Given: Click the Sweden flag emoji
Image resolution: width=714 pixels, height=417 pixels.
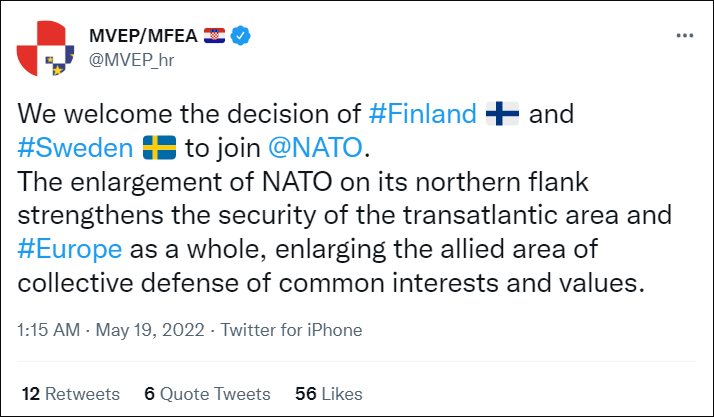Looking at the screenshot, I should 159,149.
